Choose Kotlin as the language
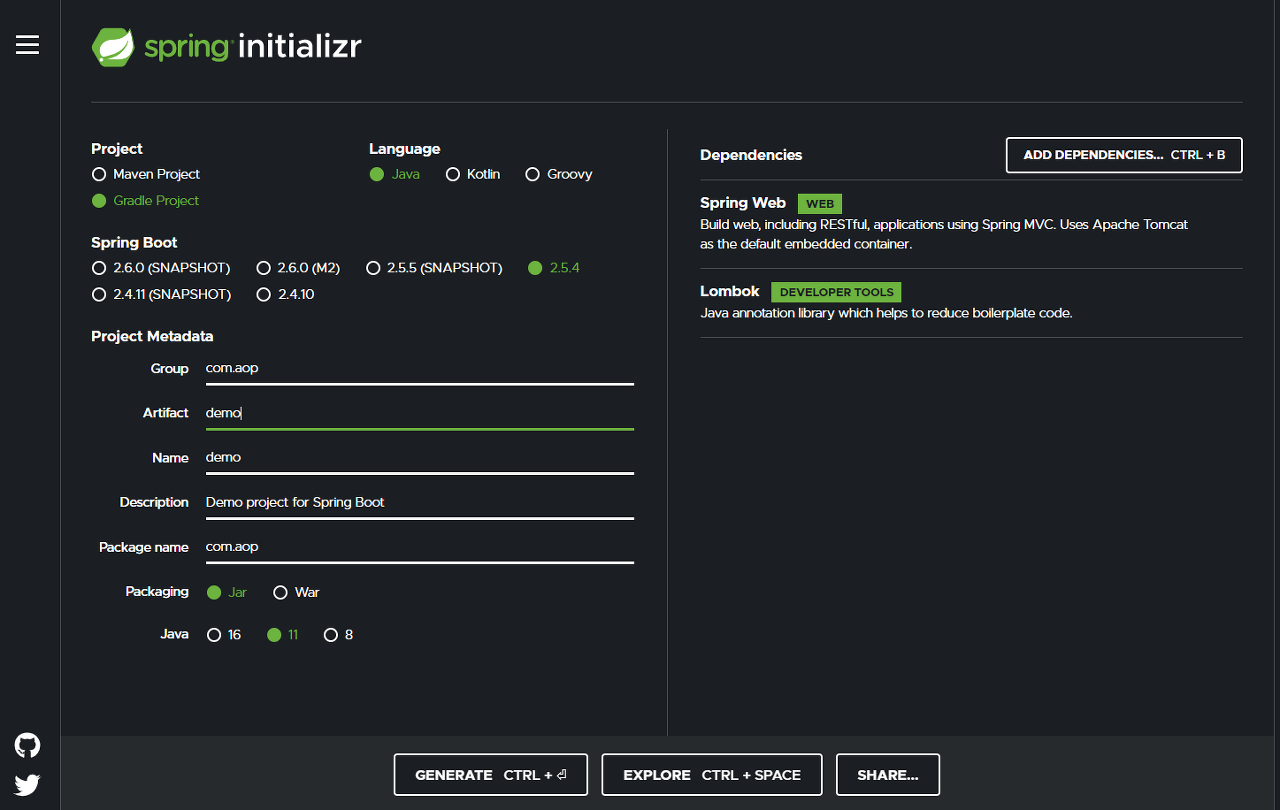1280x810 pixels. tap(473, 174)
